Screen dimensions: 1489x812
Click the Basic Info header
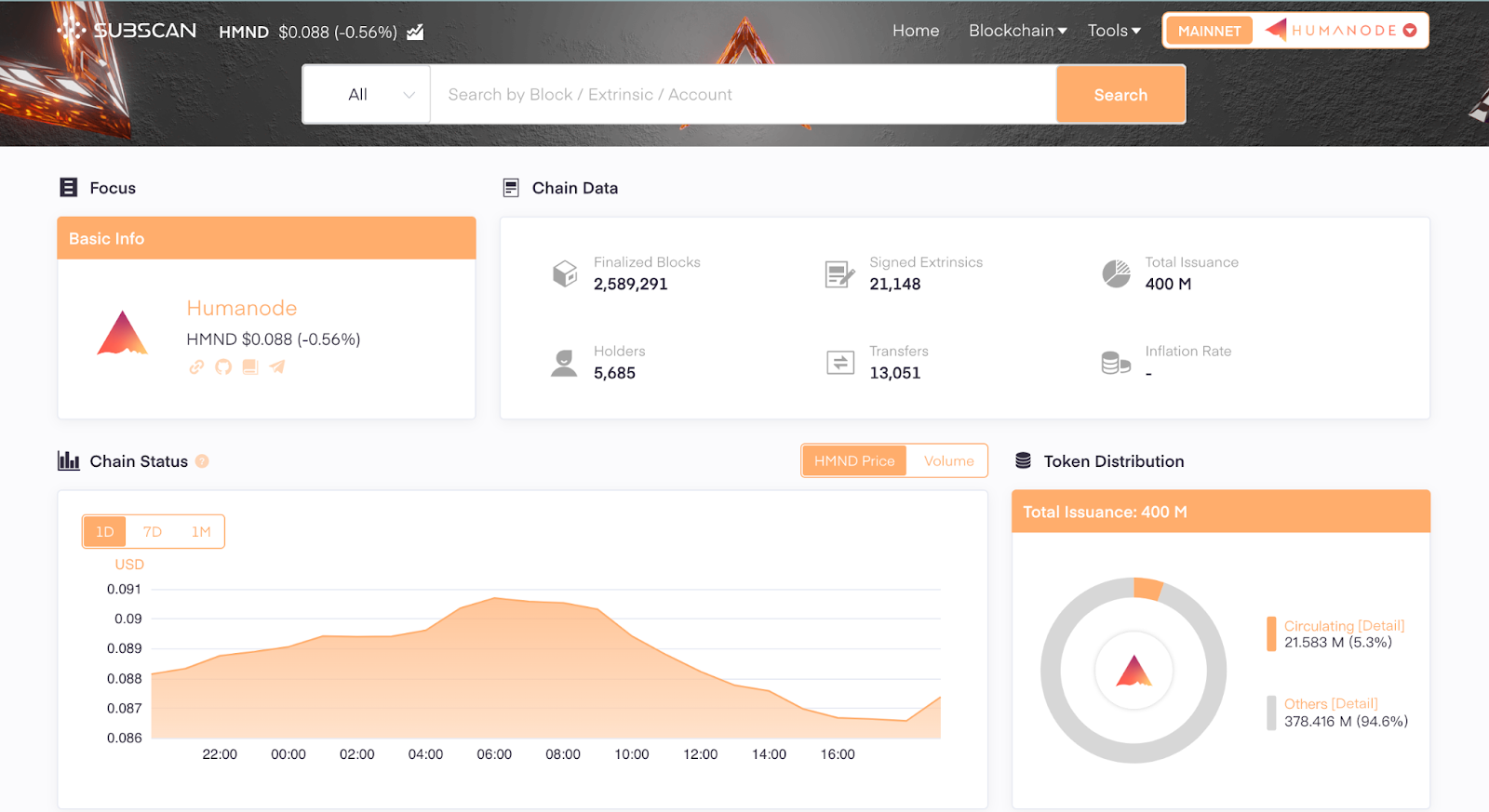coord(266,238)
